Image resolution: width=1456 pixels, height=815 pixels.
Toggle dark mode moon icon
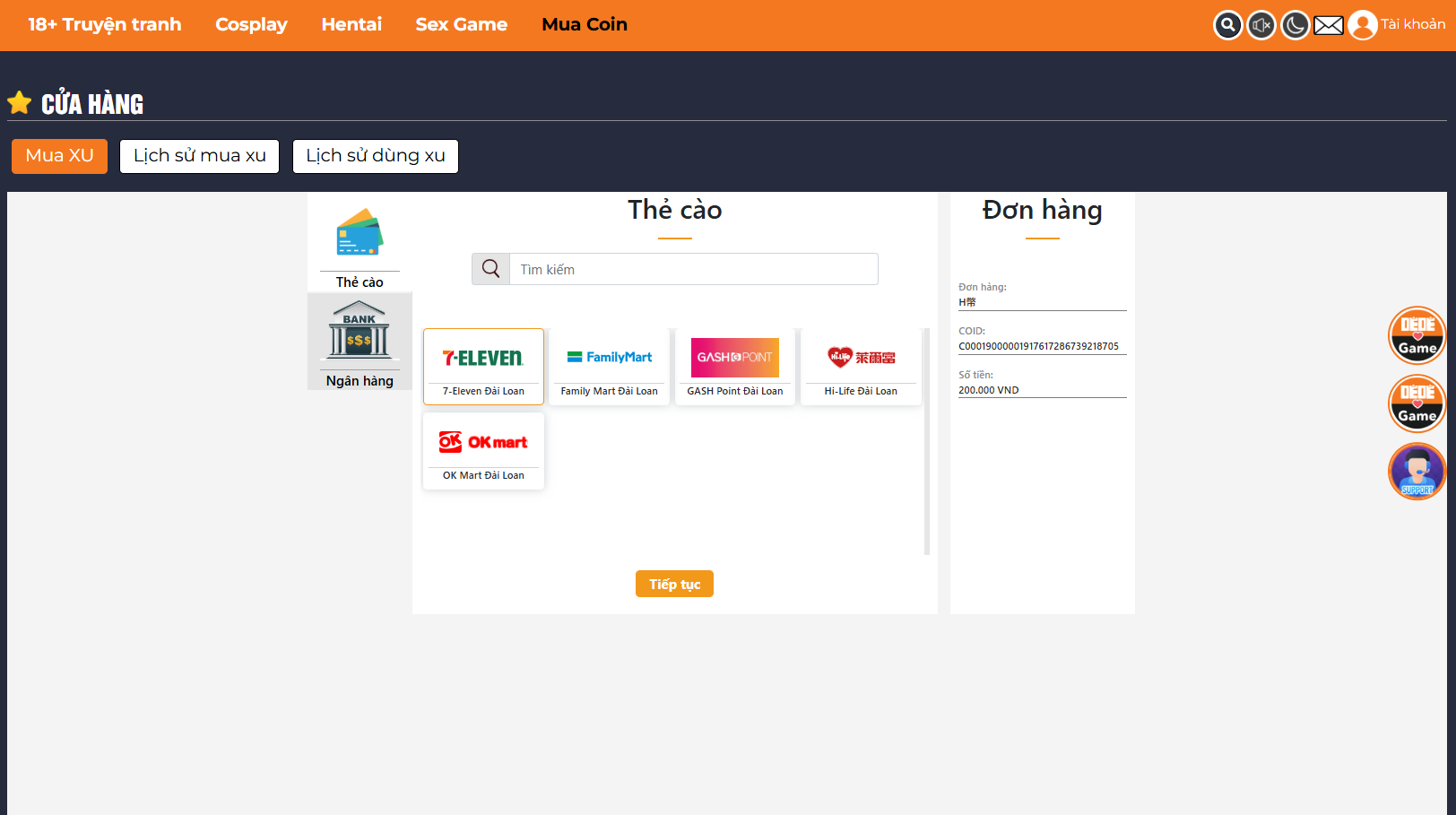pyautogui.click(x=1295, y=25)
